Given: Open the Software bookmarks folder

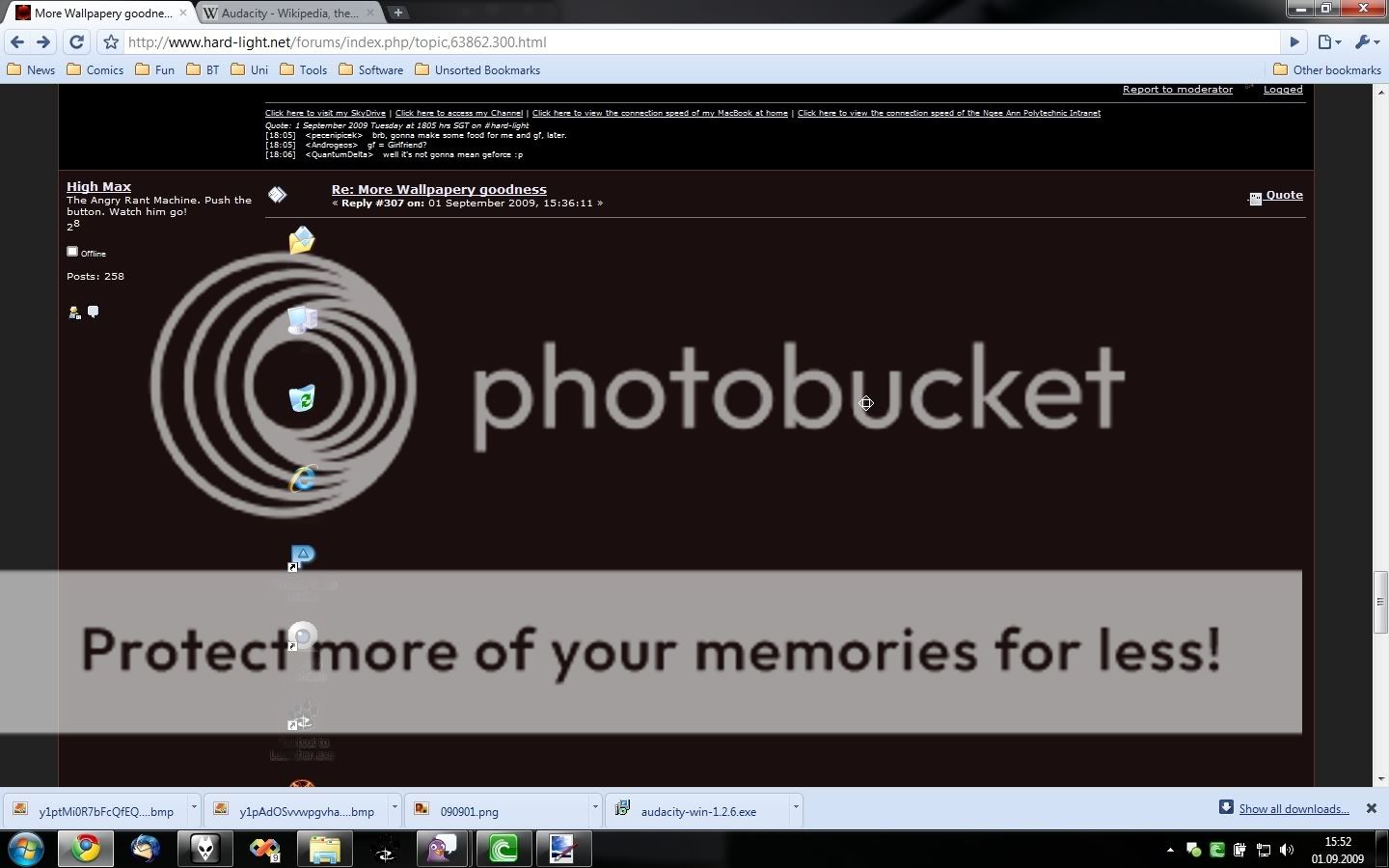Looking at the screenshot, I should coord(370,69).
